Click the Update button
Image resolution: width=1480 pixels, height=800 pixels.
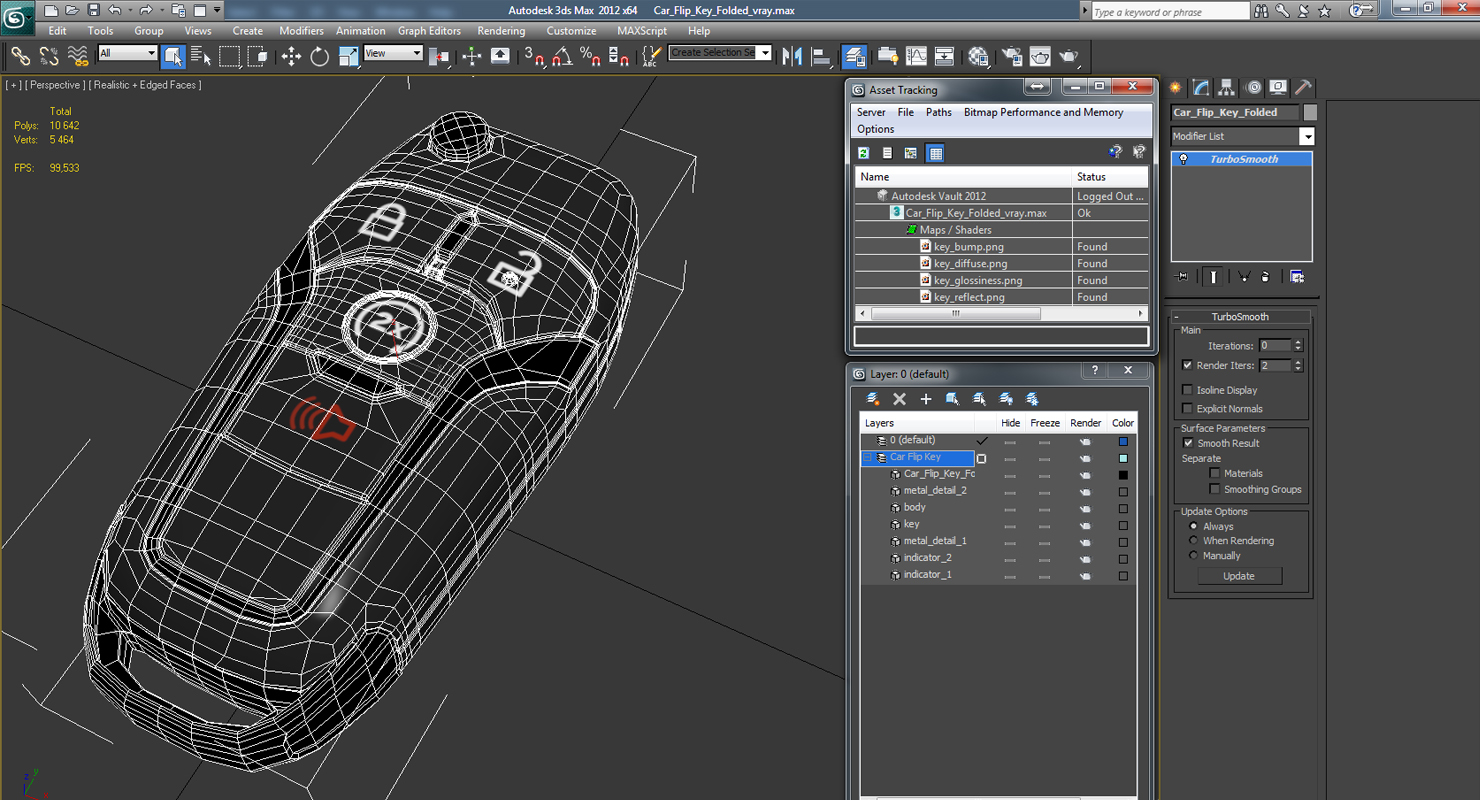tap(1238, 576)
